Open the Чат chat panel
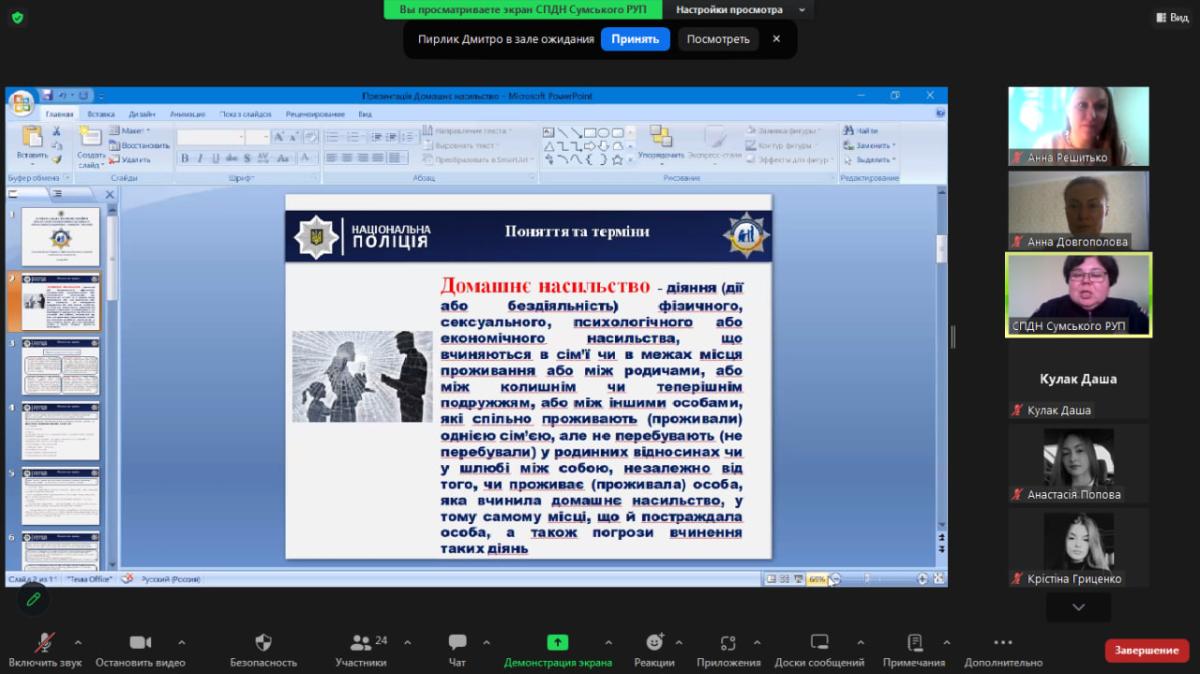The height and width of the screenshot is (674, 1200). pyautogui.click(x=457, y=643)
